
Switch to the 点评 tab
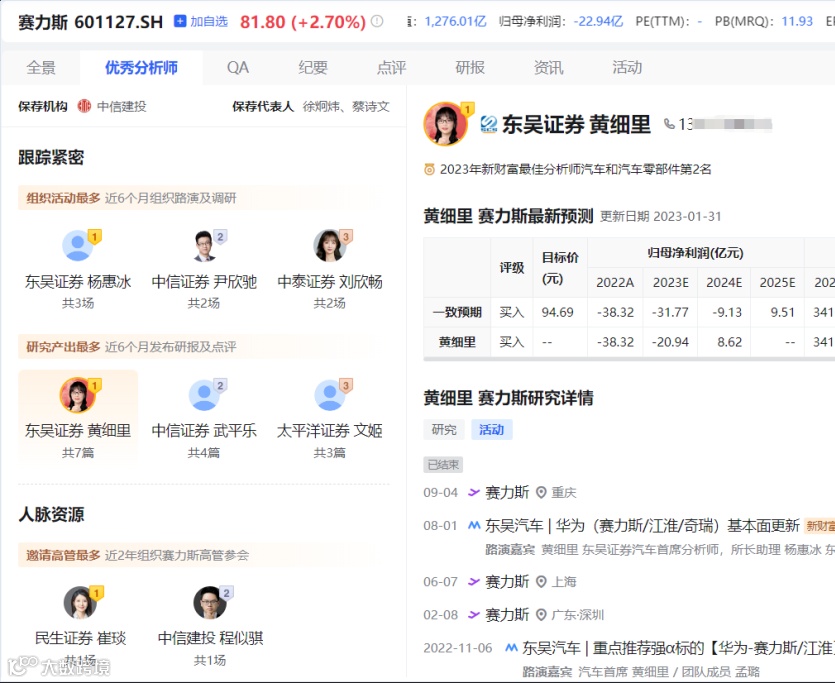pos(391,68)
